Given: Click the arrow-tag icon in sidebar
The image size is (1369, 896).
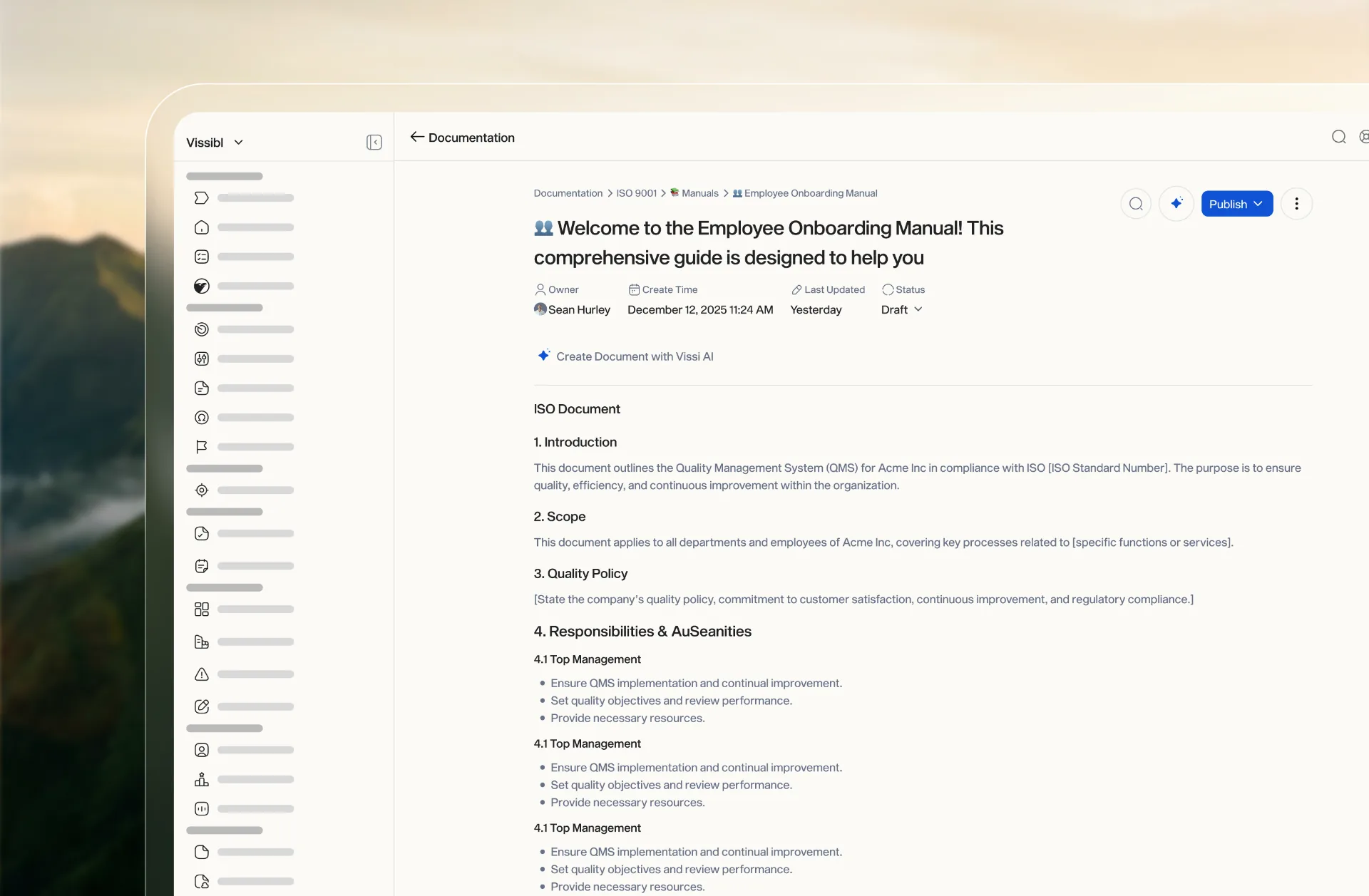Looking at the screenshot, I should 202,198.
